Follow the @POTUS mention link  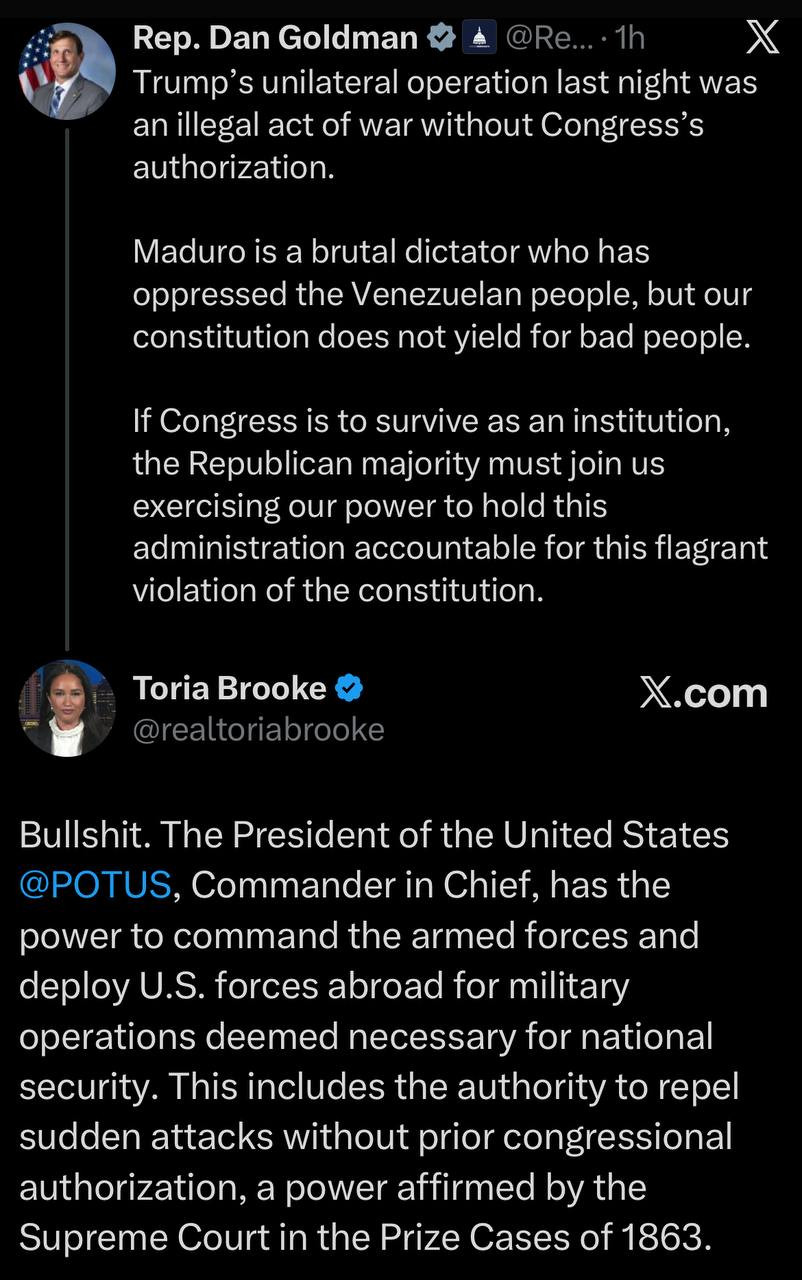click(95, 885)
